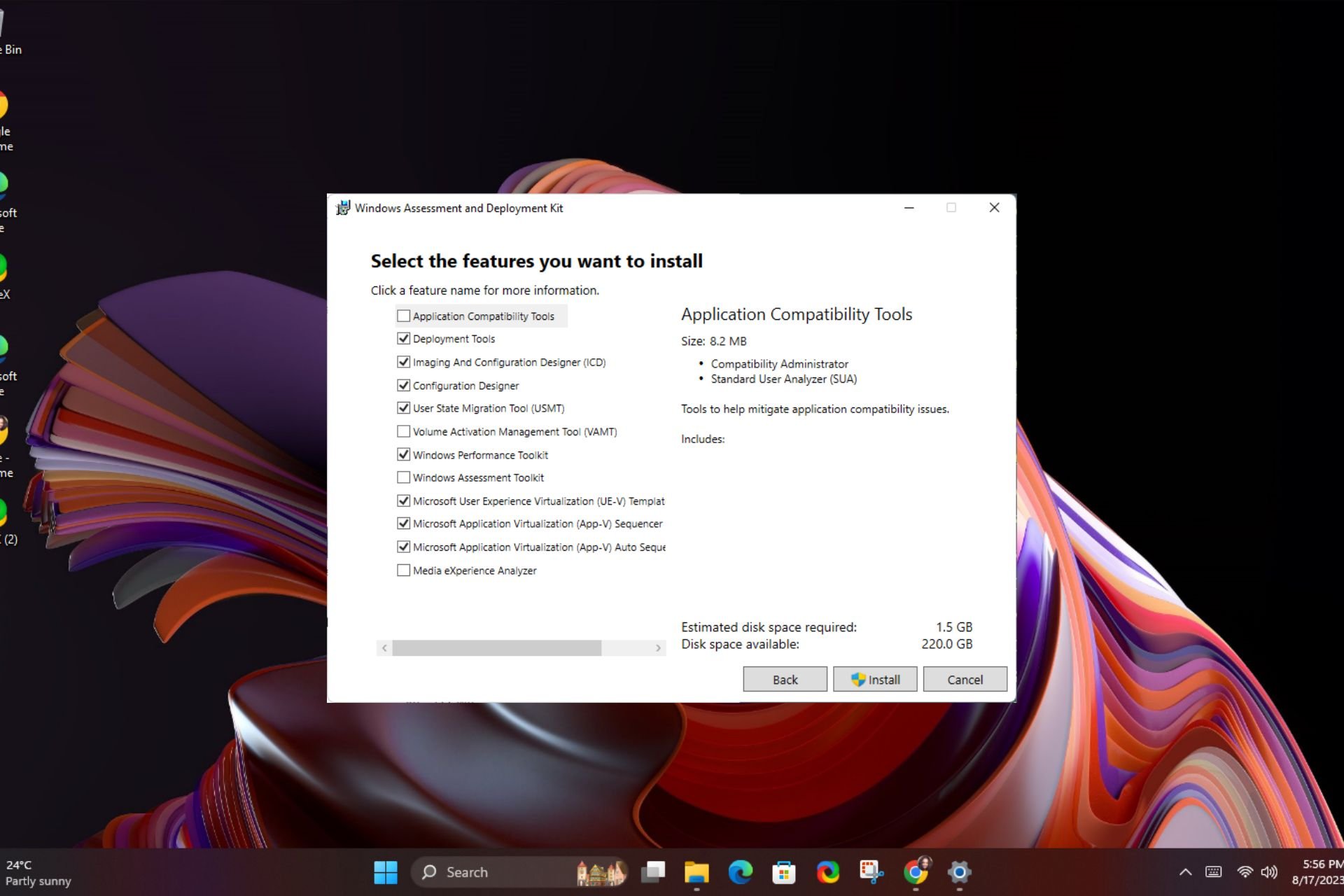Select Application Compatibility Tools feature name
Viewport: 1344px width, 896px height.
[x=484, y=316]
